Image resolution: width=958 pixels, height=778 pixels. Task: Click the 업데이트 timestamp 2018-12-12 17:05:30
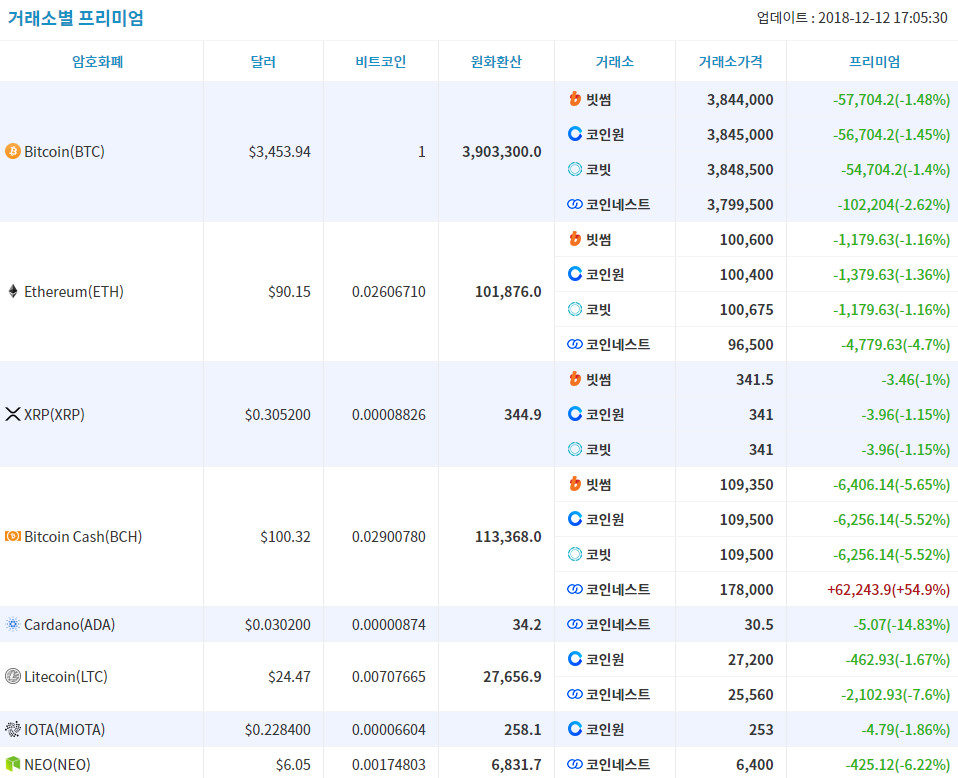tap(852, 18)
